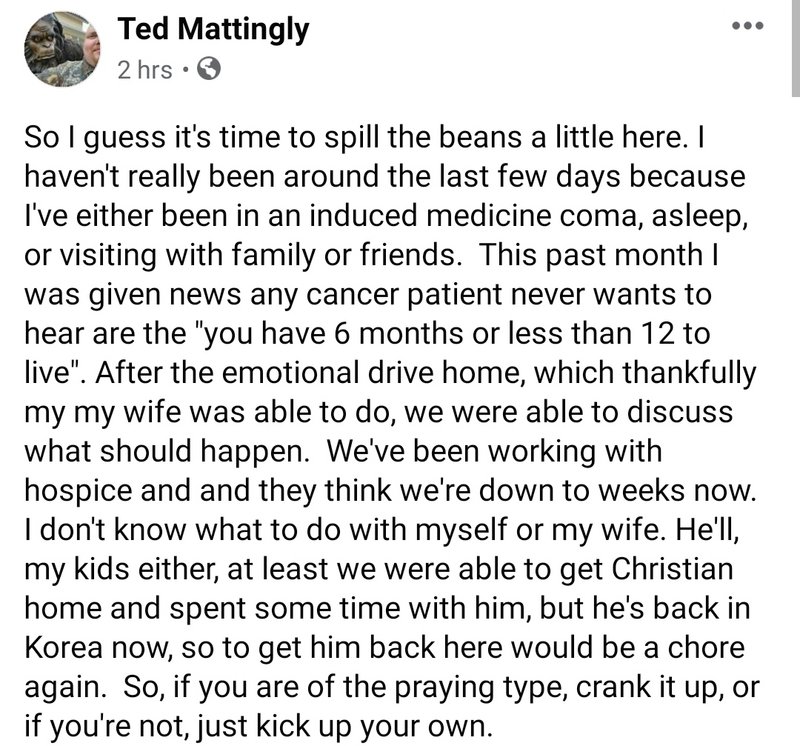Click the '2 hrs' post timestamp

pyautogui.click(x=145, y=70)
